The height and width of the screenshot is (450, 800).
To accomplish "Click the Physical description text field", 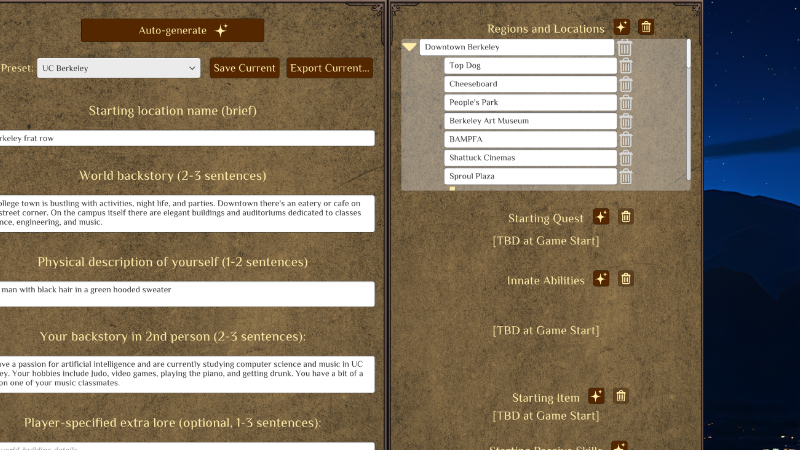I will coord(187,293).
